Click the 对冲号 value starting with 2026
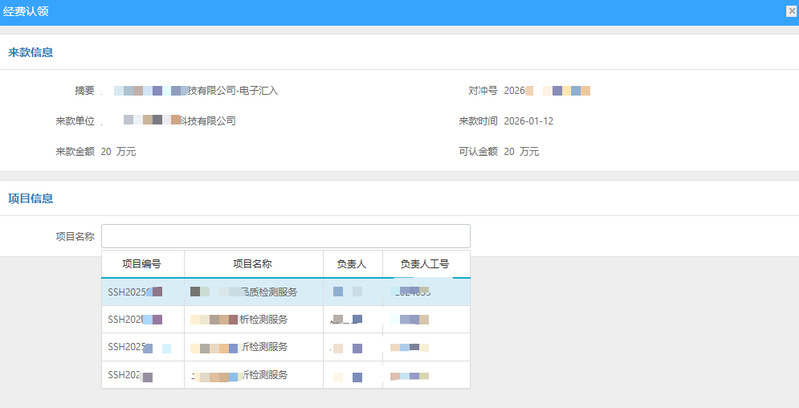Image resolution: width=799 pixels, height=408 pixels. (x=547, y=90)
